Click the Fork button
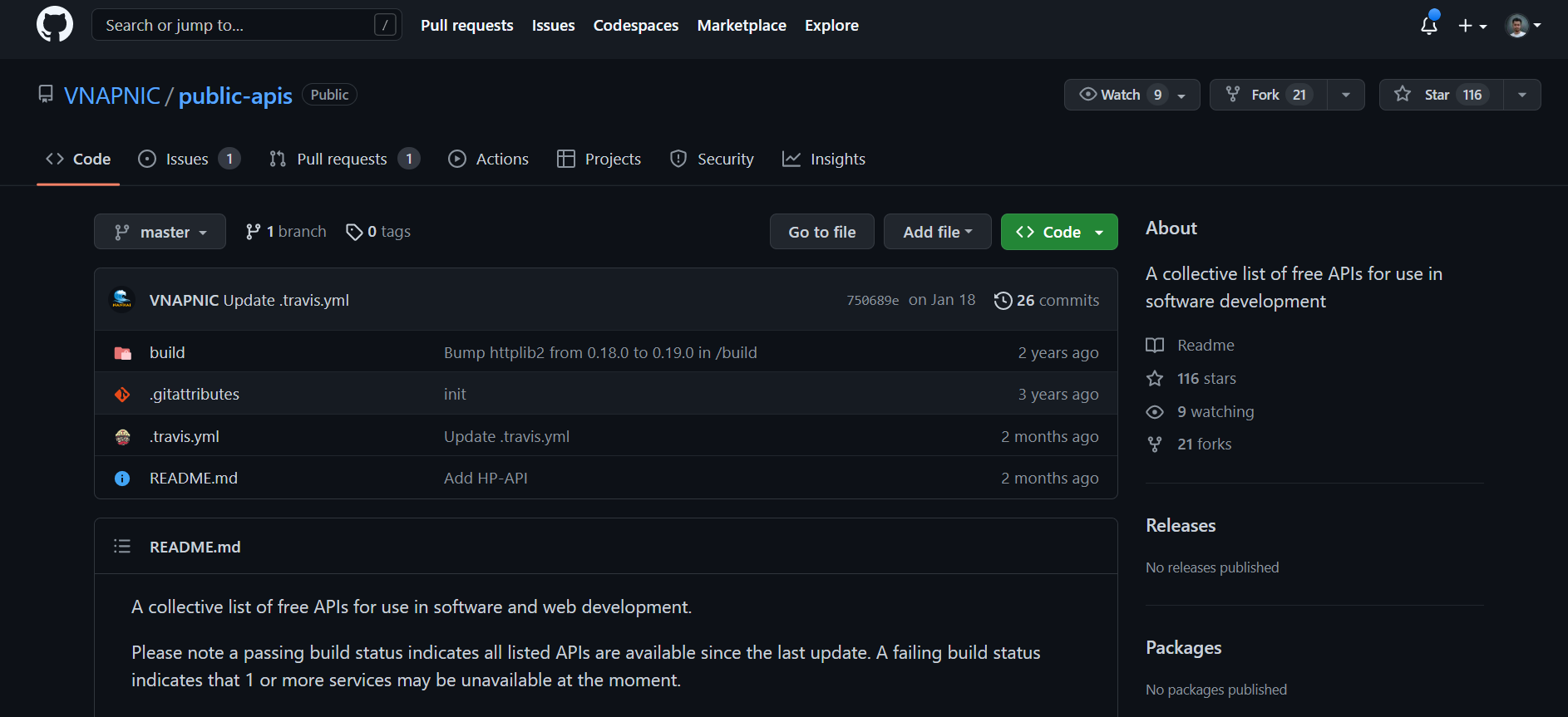This screenshot has width=1568, height=717. click(x=1268, y=95)
